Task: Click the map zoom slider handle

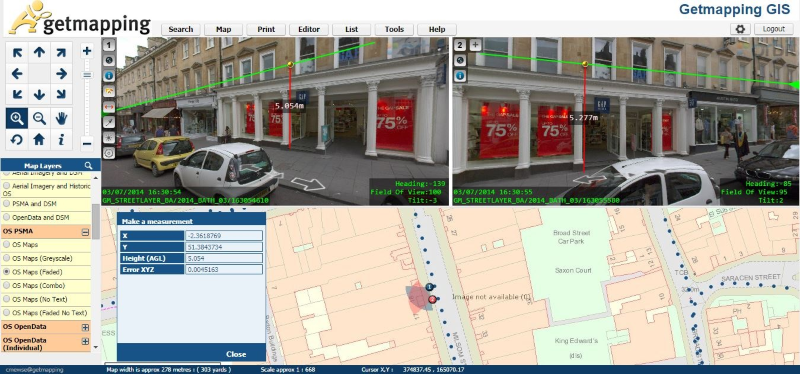Action: (x=87, y=75)
